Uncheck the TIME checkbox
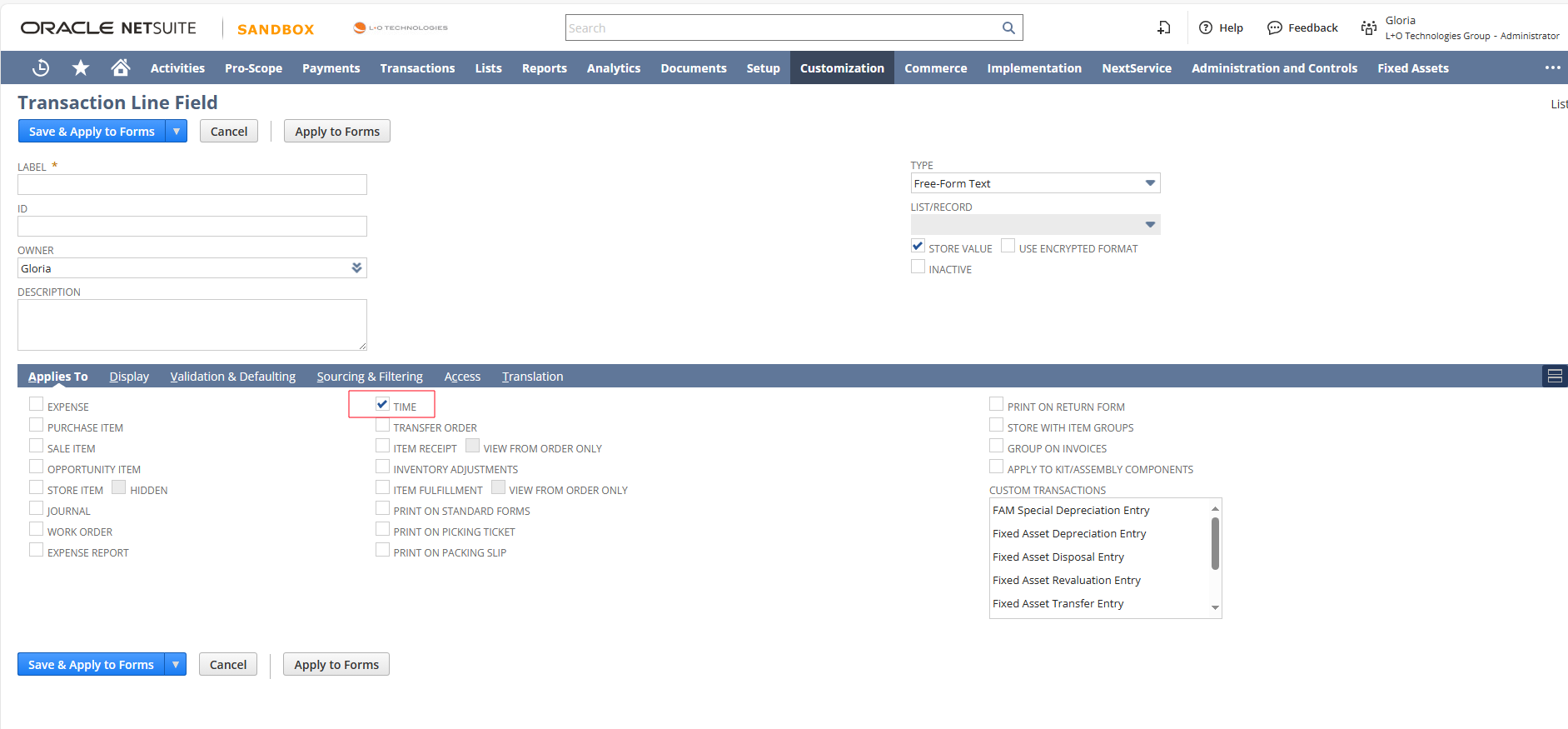This screenshot has height=729, width=1568. pos(382,405)
